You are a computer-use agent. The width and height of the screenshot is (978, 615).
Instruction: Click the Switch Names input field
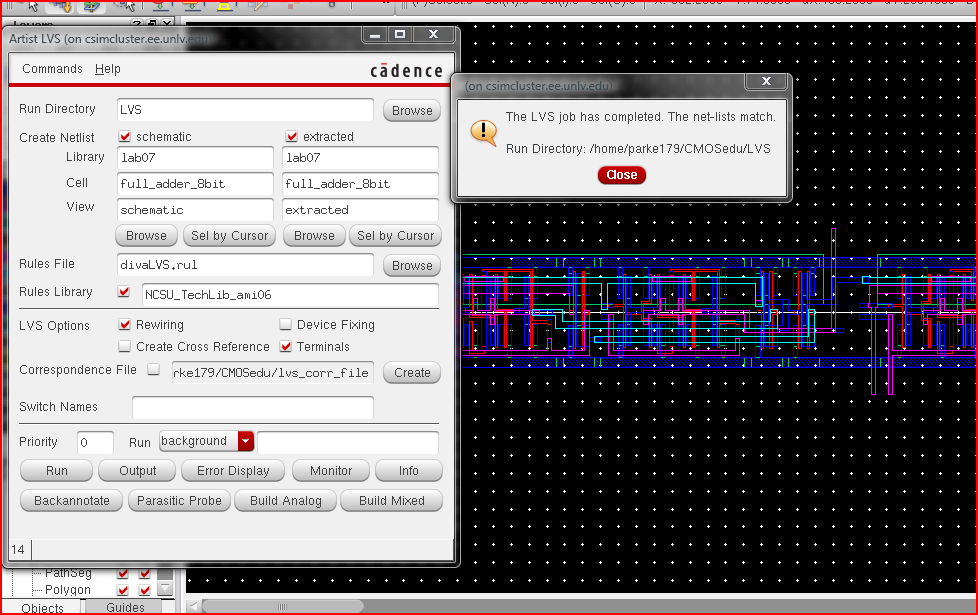(252, 408)
